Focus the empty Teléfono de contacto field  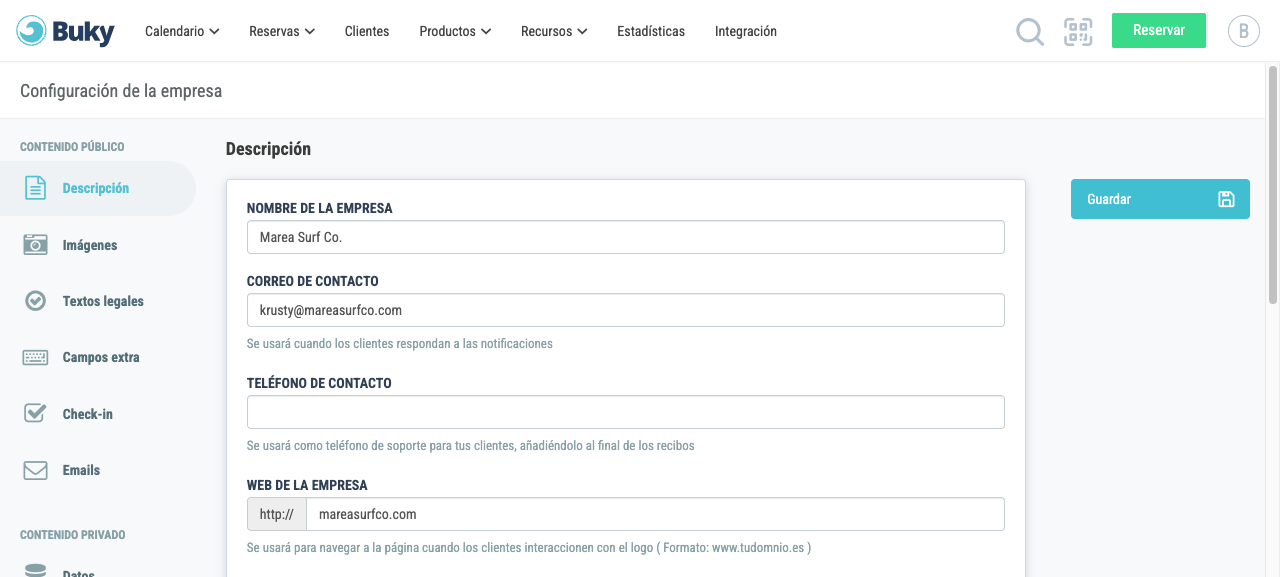pyautogui.click(x=626, y=412)
